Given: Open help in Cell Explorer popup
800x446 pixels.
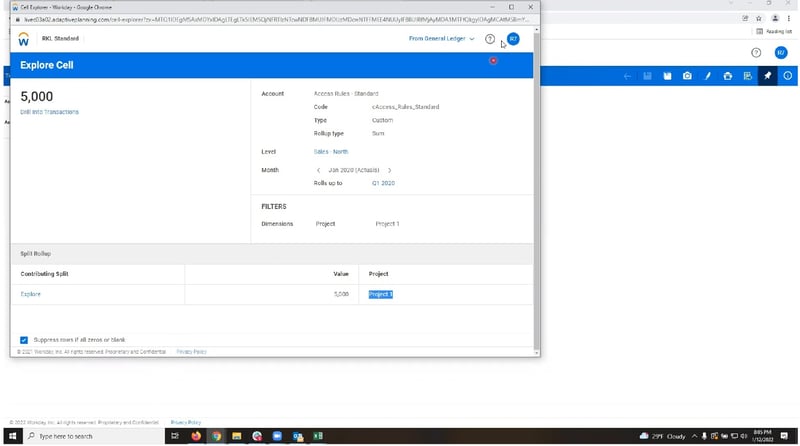Looking at the screenshot, I should pos(490,39).
